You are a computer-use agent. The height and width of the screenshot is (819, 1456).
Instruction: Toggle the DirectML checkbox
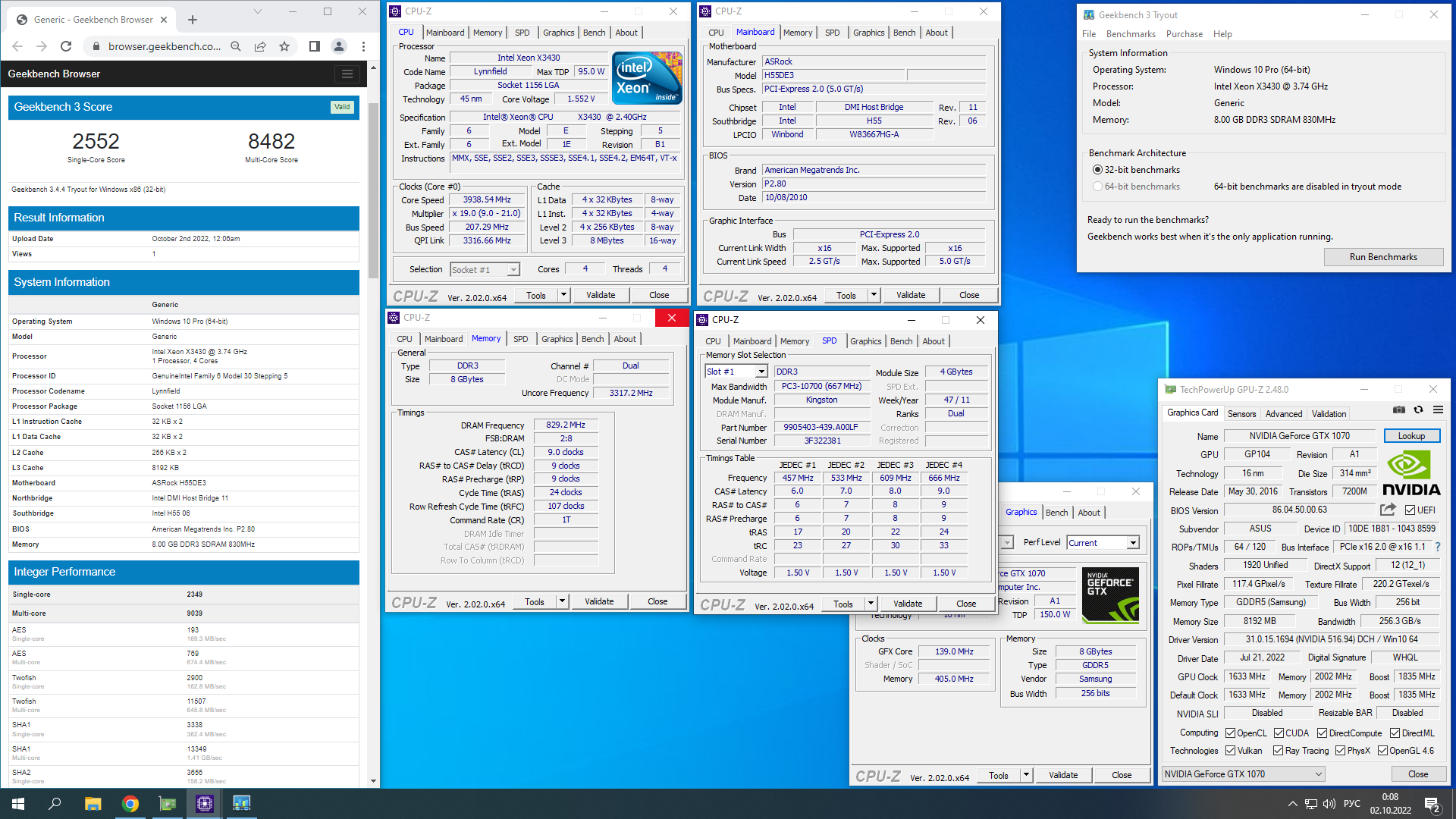click(1395, 733)
